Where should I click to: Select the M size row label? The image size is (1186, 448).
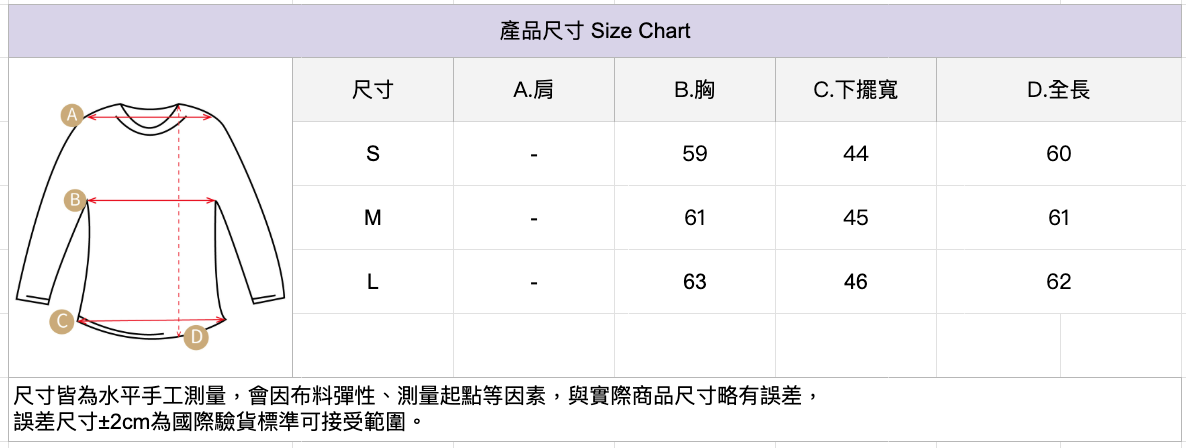[x=373, y=218]
